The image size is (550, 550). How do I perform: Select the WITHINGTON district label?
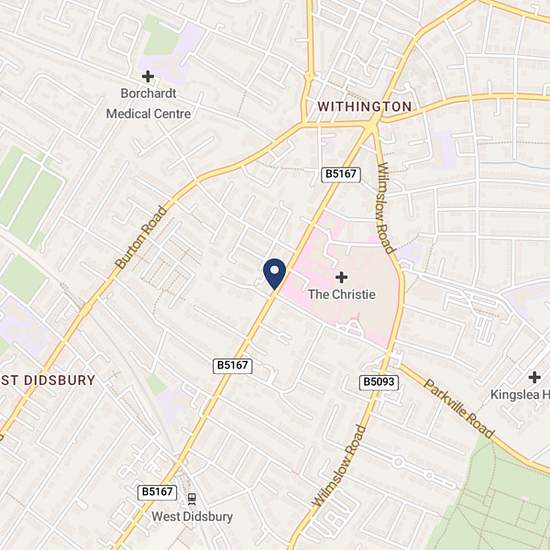click(364, 107)
